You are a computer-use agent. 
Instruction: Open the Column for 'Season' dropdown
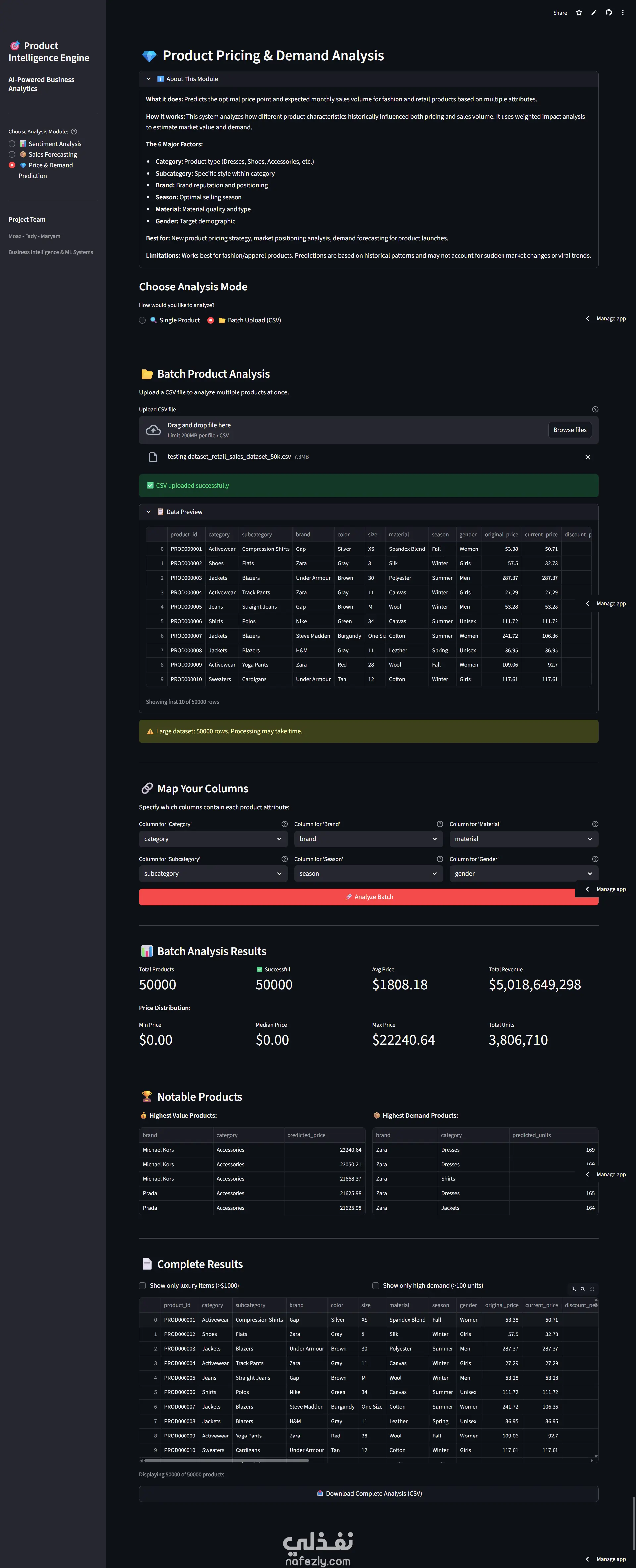coord(368,873)
